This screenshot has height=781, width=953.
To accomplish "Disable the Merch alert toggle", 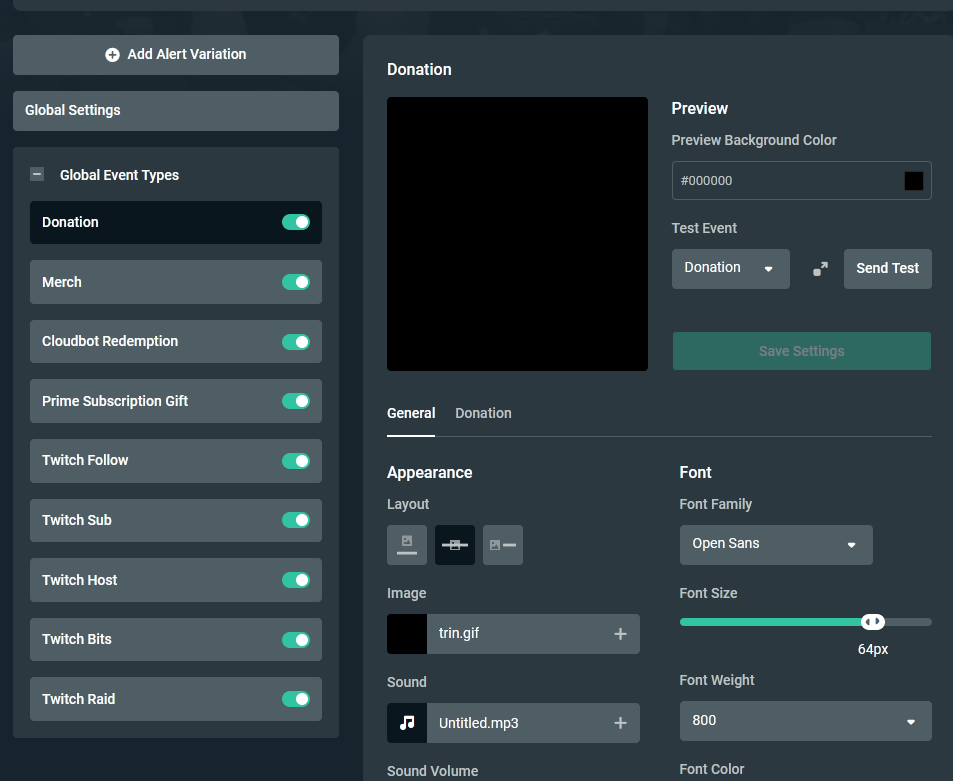I will (x=296, y=282).
